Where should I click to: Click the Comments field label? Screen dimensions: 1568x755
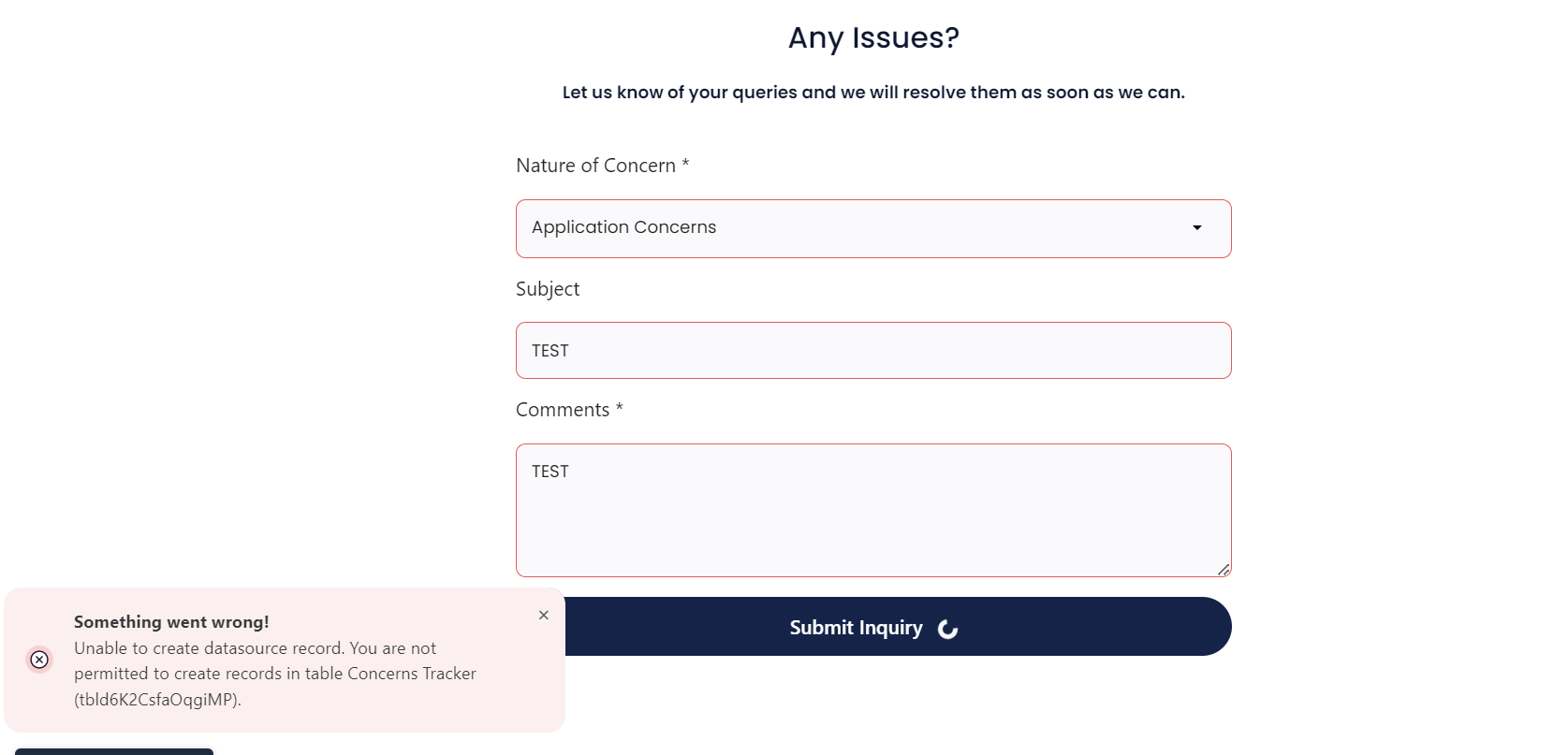[563, 410]
